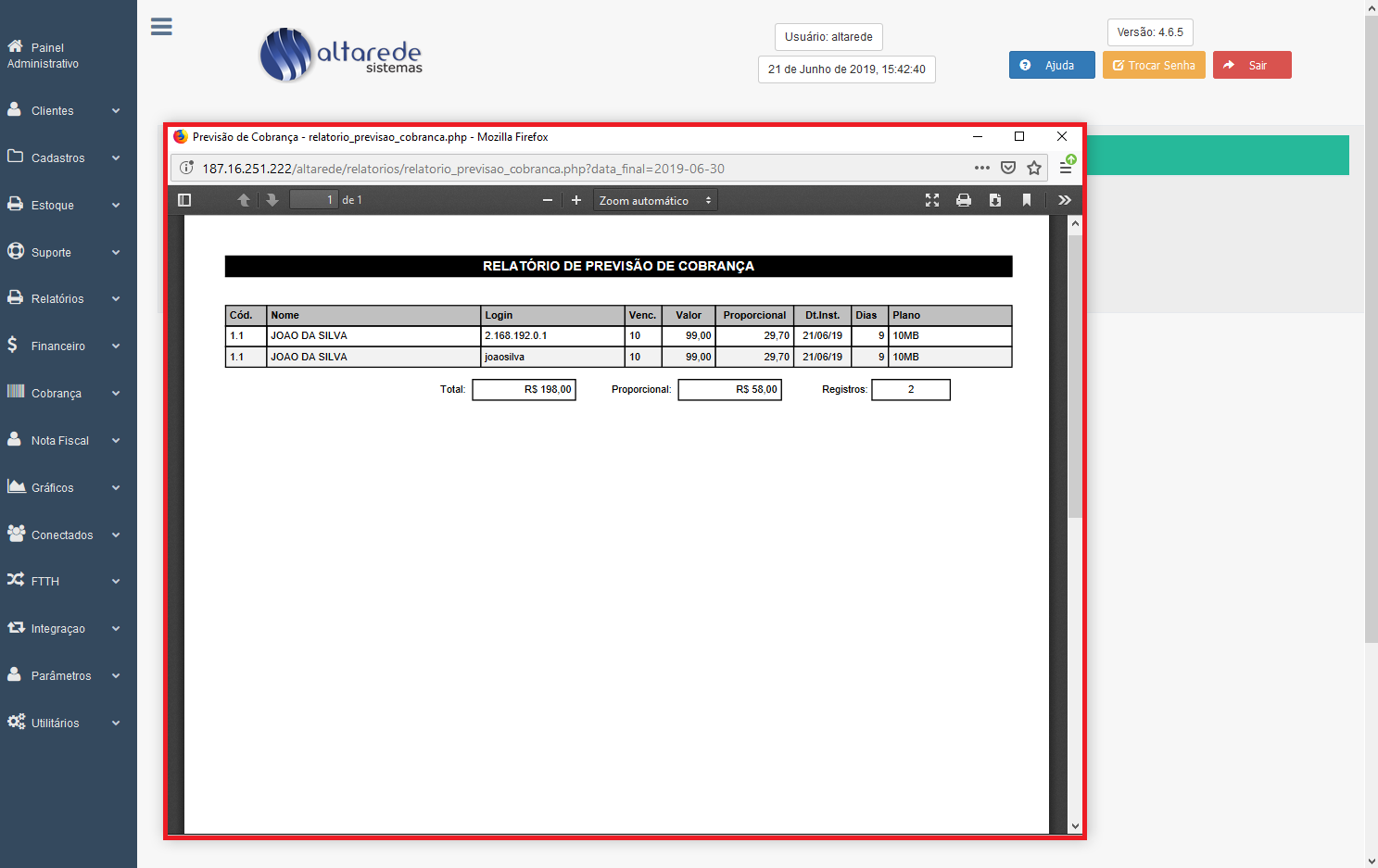Viewport: 1378px width, 868px height.
Task: Click the Integraçao retweet icon
Action: [16, 627]
